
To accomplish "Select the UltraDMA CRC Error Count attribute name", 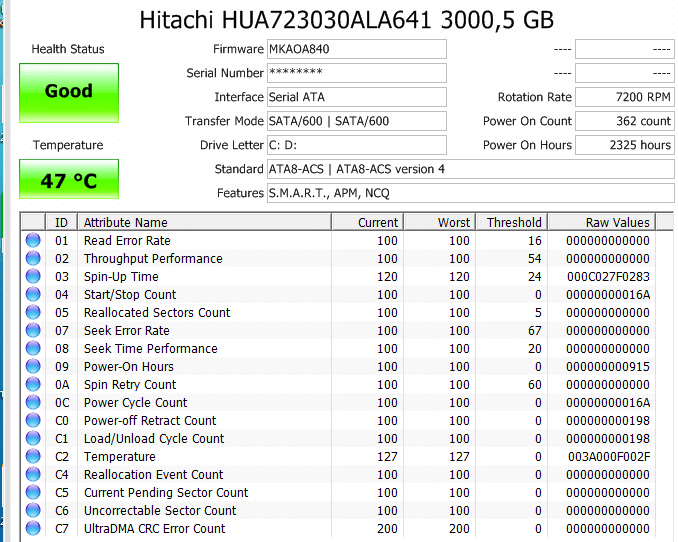I will point(154,529).
